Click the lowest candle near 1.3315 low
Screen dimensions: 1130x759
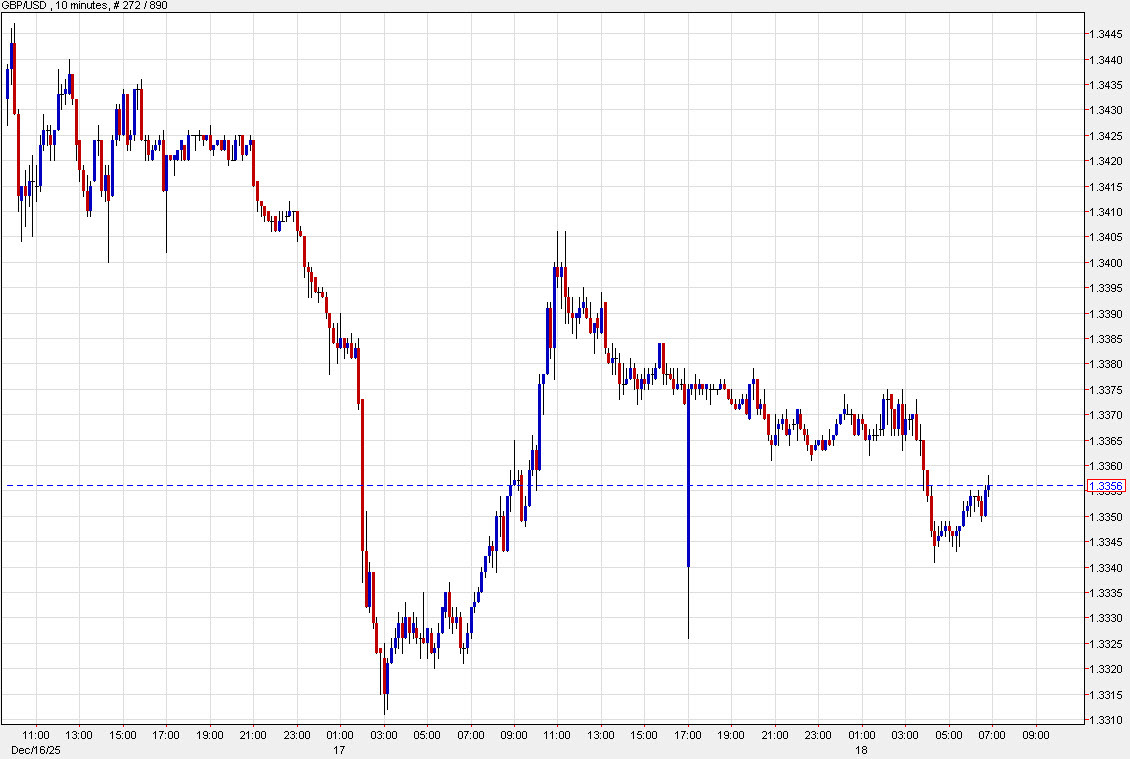[386, 680]
